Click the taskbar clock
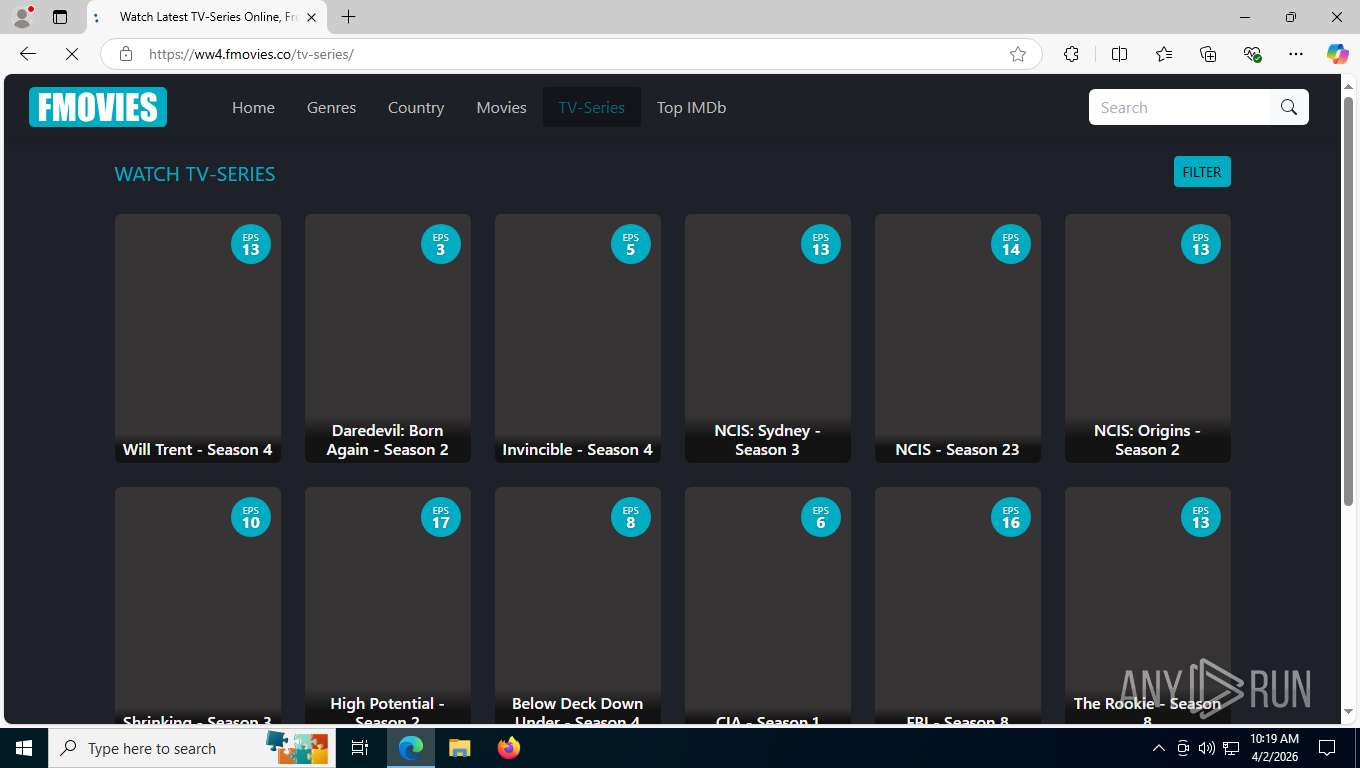The height and width of the screenshot is (768, 1360). tap(1274, 748)
